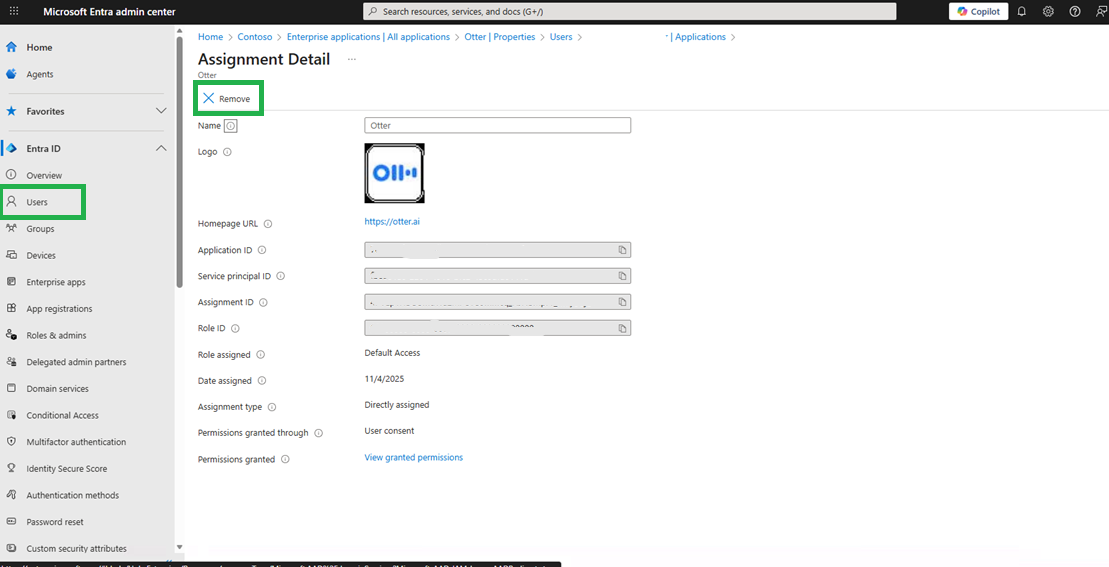The width and height of the screenshot is (1109, 567).
Task: Copy the Assignment ID value
Action: (x=622, y=302)
